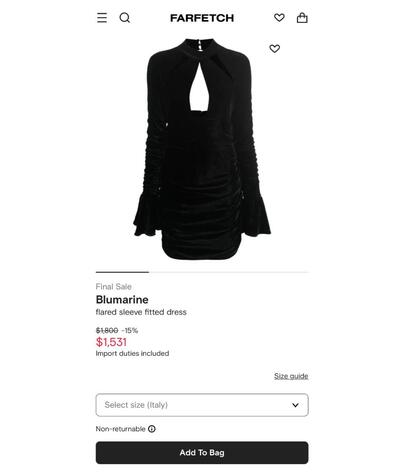Save the dress with the image heart

coord(274,49)
